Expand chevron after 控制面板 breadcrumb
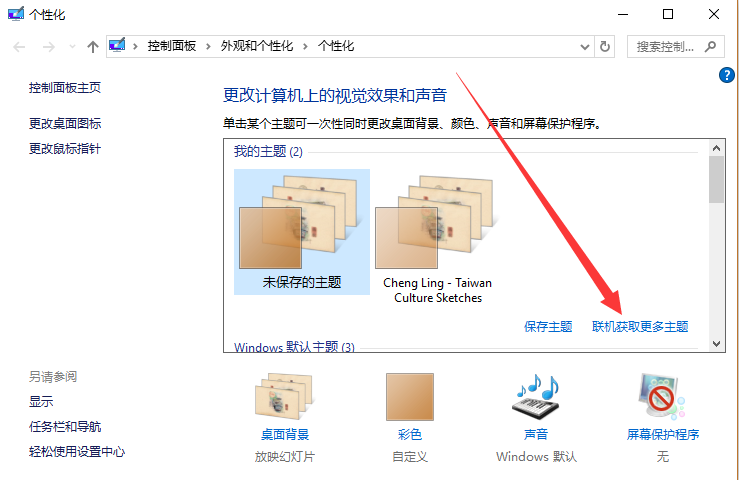This screenshot has width=739, height=480. click(x=208, y=46)
